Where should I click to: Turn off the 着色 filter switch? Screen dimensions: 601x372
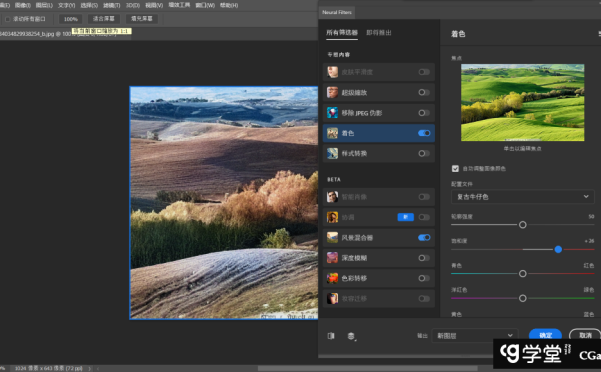tap(424, 133)
